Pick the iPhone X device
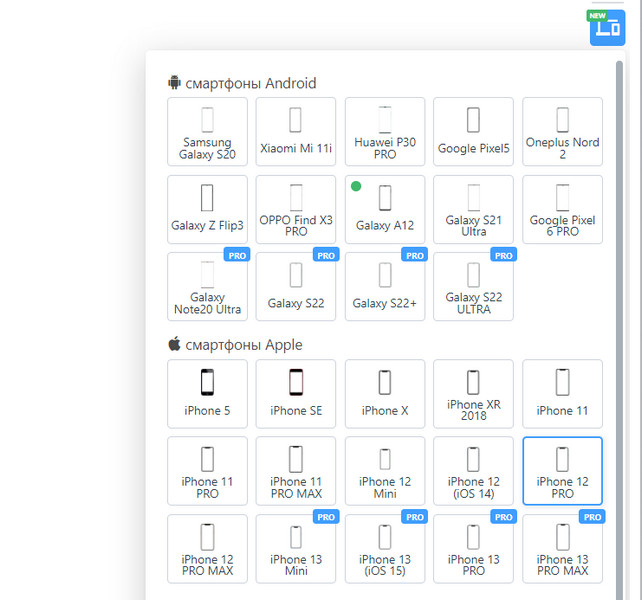This screenshot has width=642, height=600. coord(385,394)
